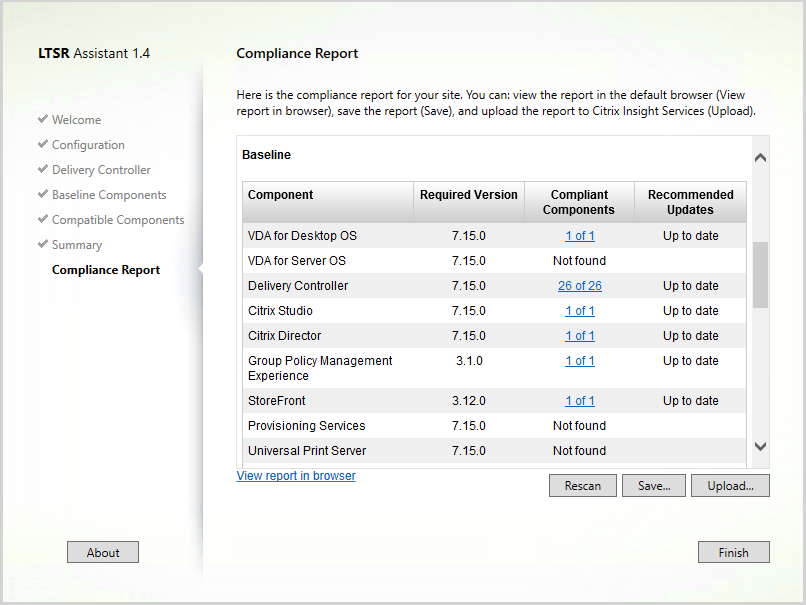Click the report scroll up arrow
Screen dimensions: 806x605
click(760, 158)
